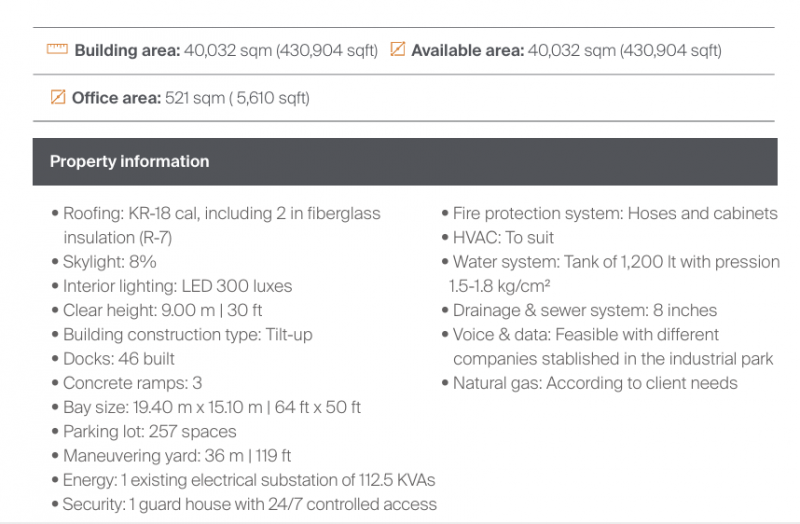Click the icon beside Office area

[58, 98]
